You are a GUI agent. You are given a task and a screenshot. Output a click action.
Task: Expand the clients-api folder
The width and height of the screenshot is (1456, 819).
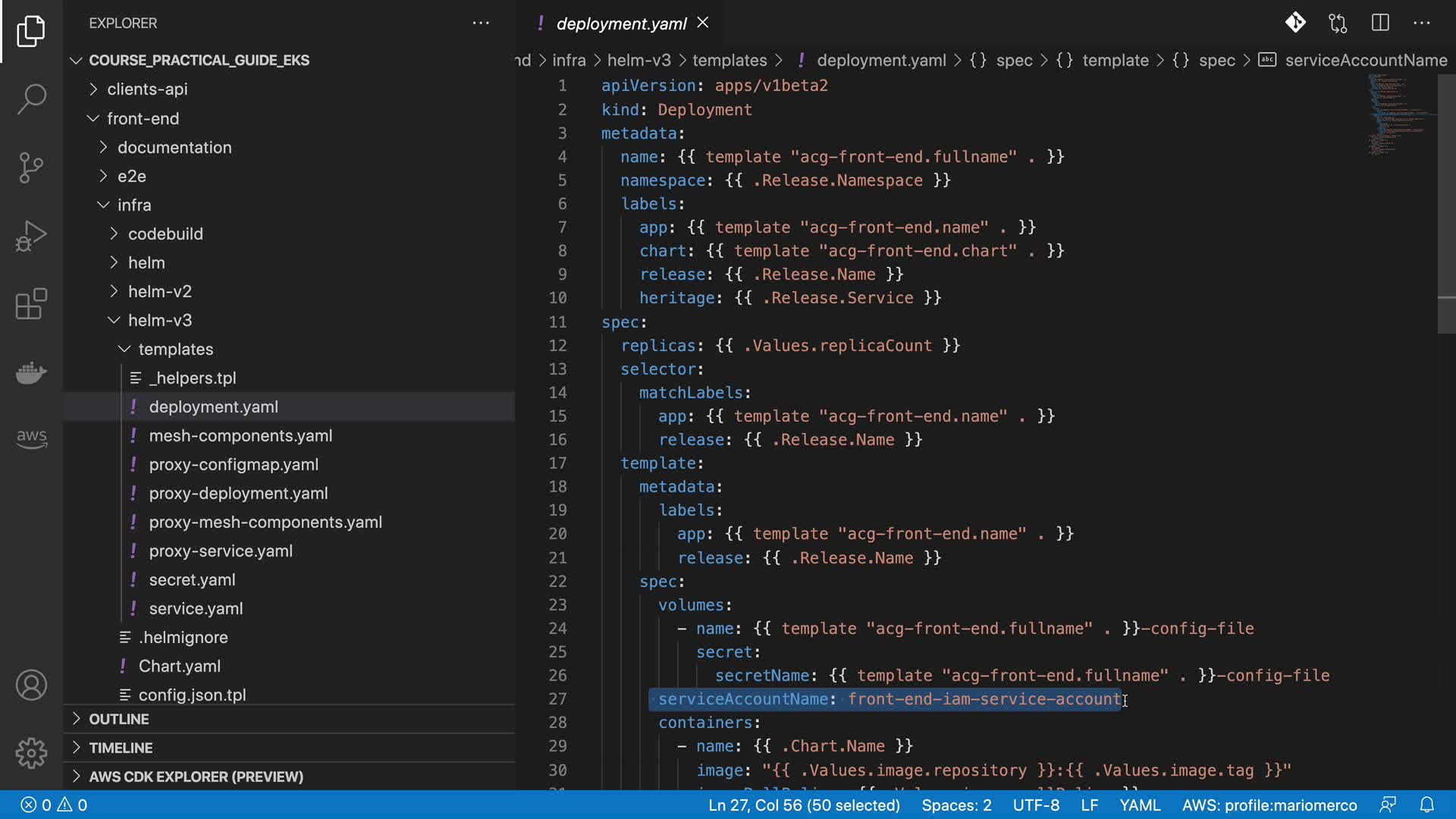(147, 89)
